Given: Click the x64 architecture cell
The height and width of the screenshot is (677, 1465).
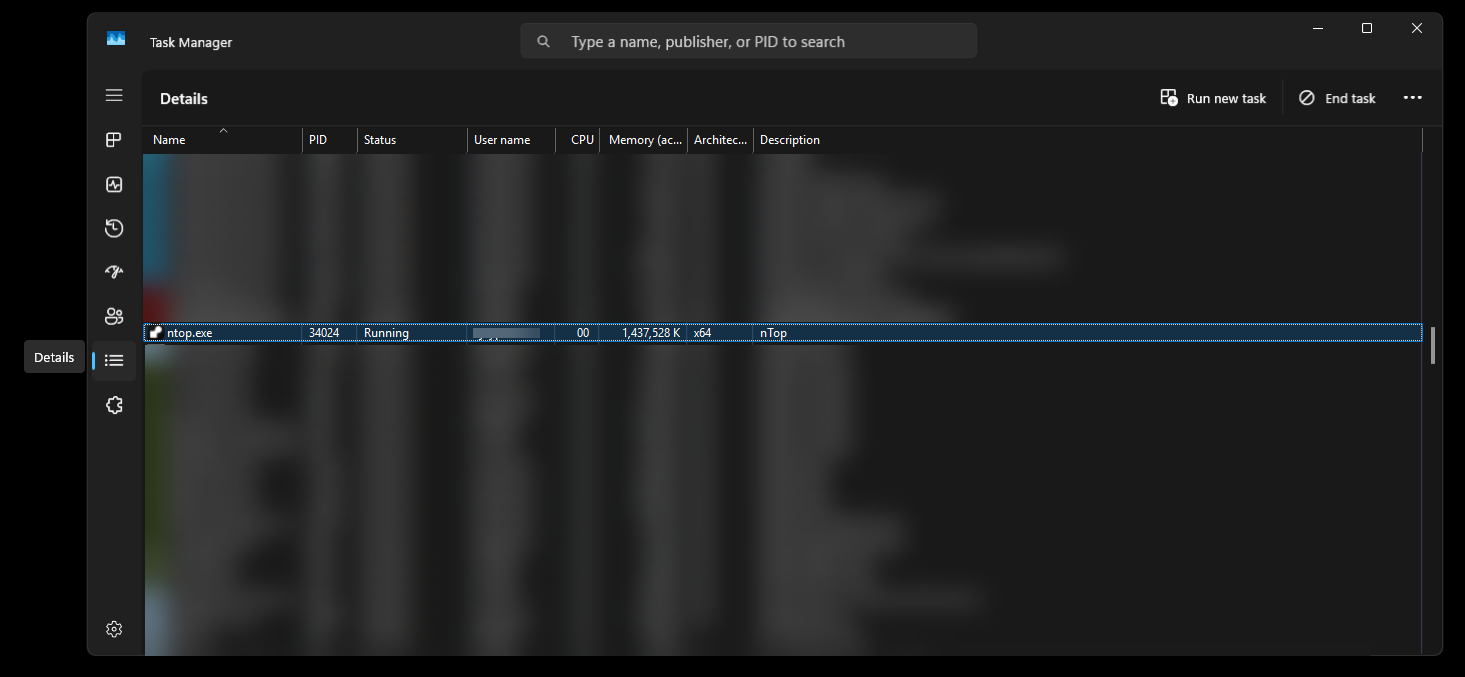Looking at the screenshot, I should (x=703, y=333).
